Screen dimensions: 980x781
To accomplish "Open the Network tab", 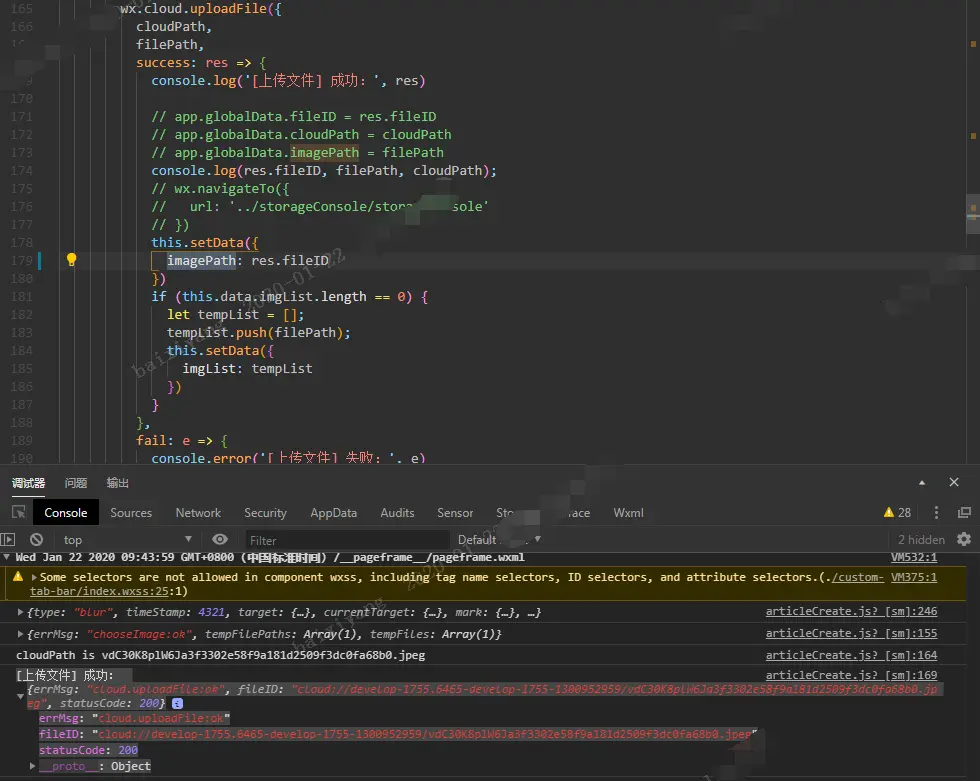I will pyautogui.click(x=198, y=512).
